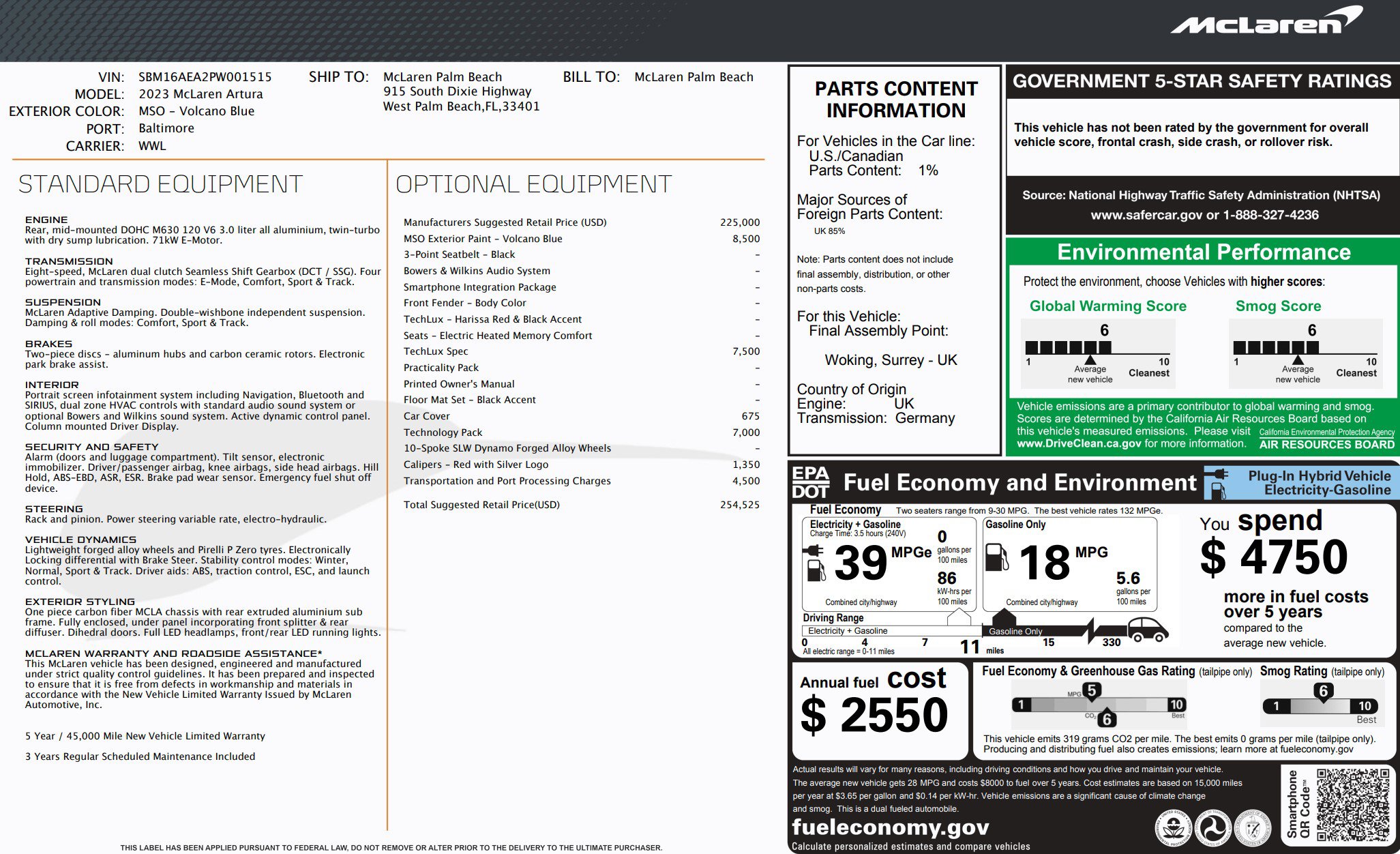Image resolution: width=1400 pixels, height=854 pixels.
Task: Click the EPA agency seal
Action: click(1173, 828)
